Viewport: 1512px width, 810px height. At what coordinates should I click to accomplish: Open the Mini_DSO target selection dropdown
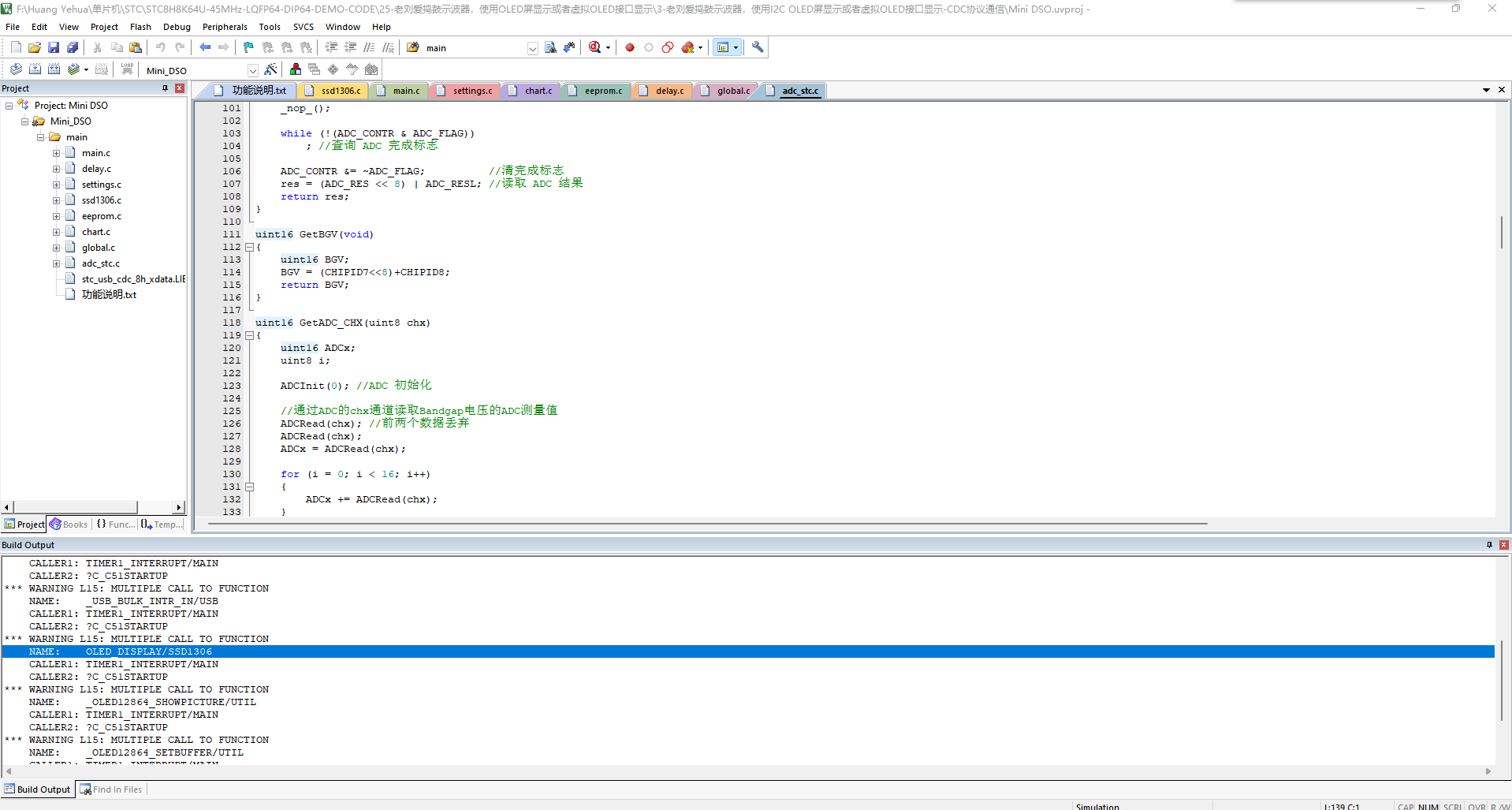(253, 70)
